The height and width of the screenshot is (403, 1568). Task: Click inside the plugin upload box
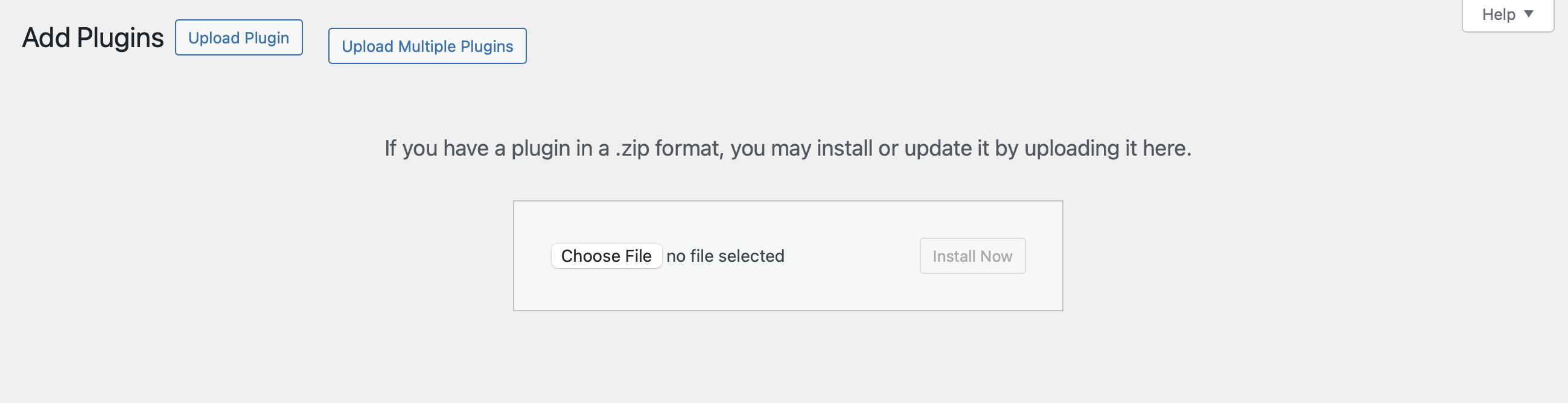[788, 256]
